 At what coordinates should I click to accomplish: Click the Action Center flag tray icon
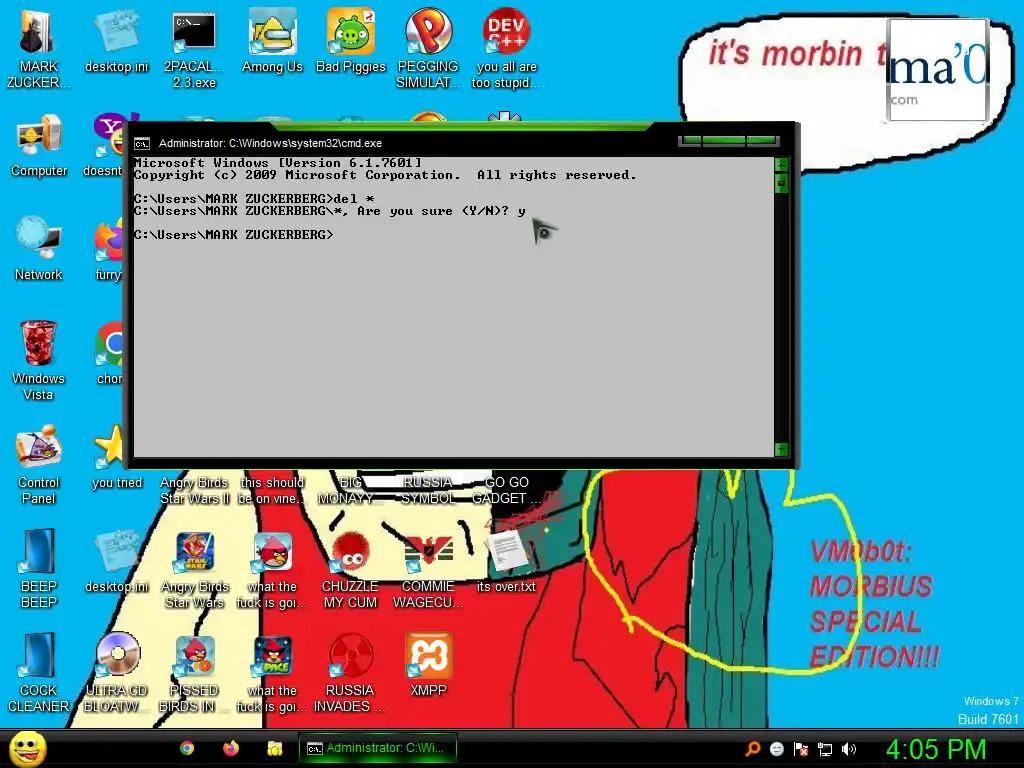[801, 749]
